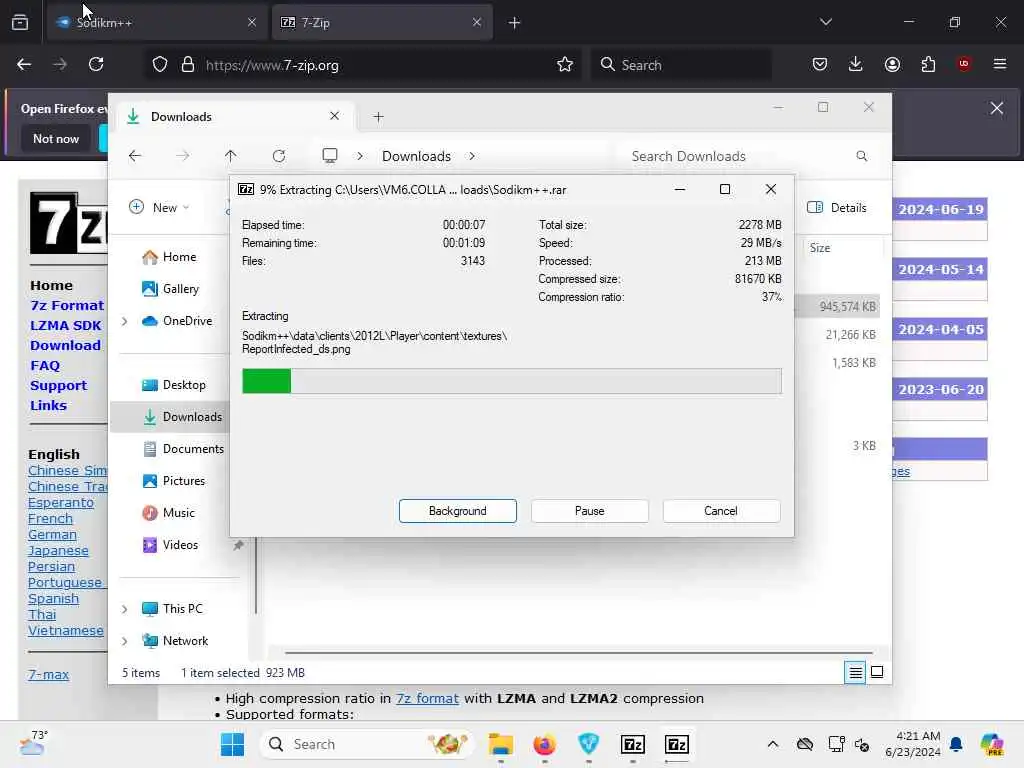Click Firefox back arrow button

pyautogui.click(x=24, y=64)
